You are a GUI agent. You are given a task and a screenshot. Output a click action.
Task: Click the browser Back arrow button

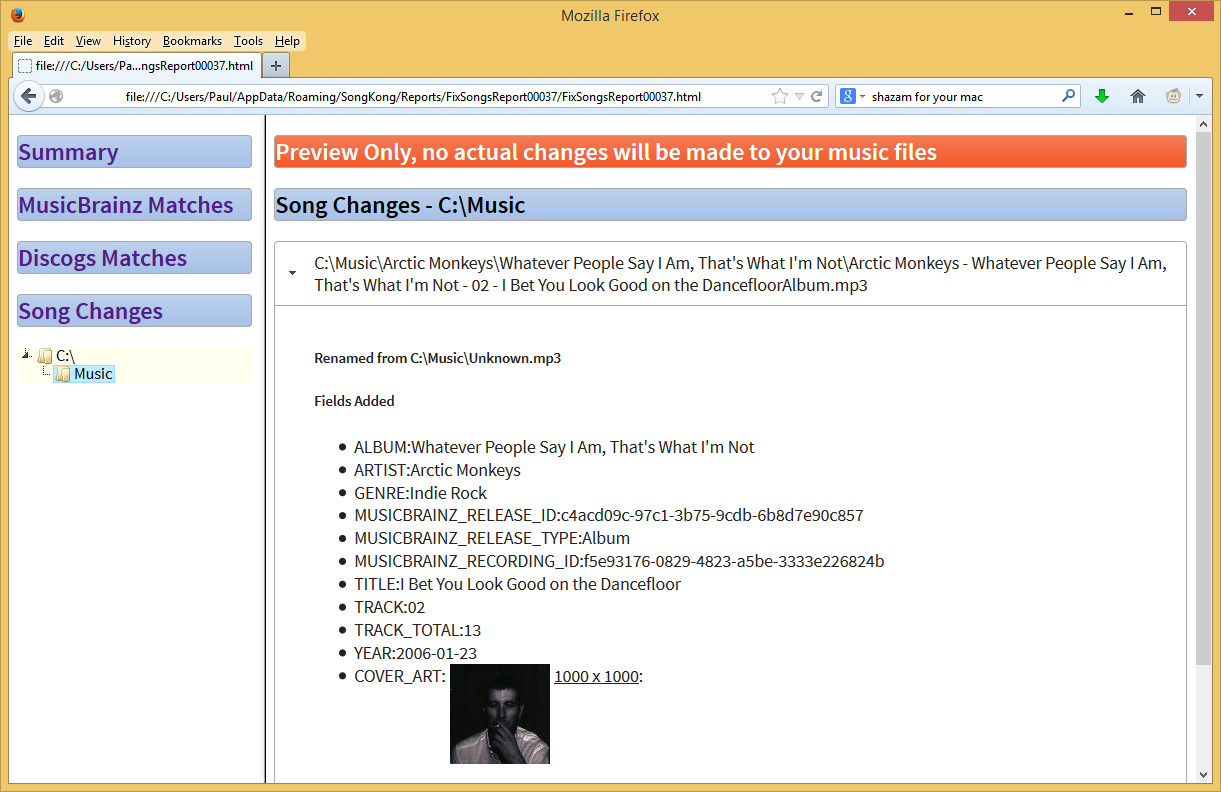[x=28, y=96]
